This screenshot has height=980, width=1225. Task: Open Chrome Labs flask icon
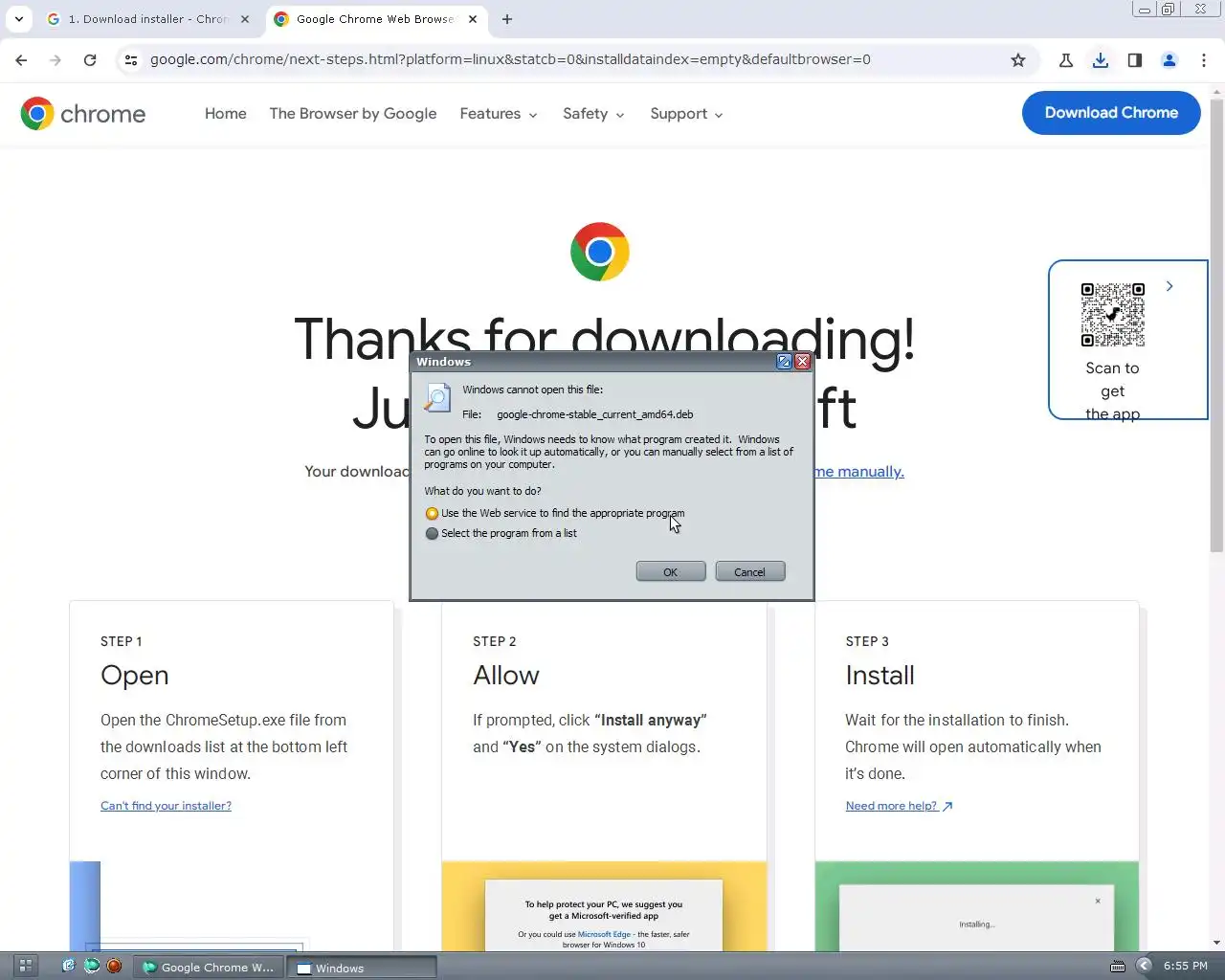pos(1066,60)
